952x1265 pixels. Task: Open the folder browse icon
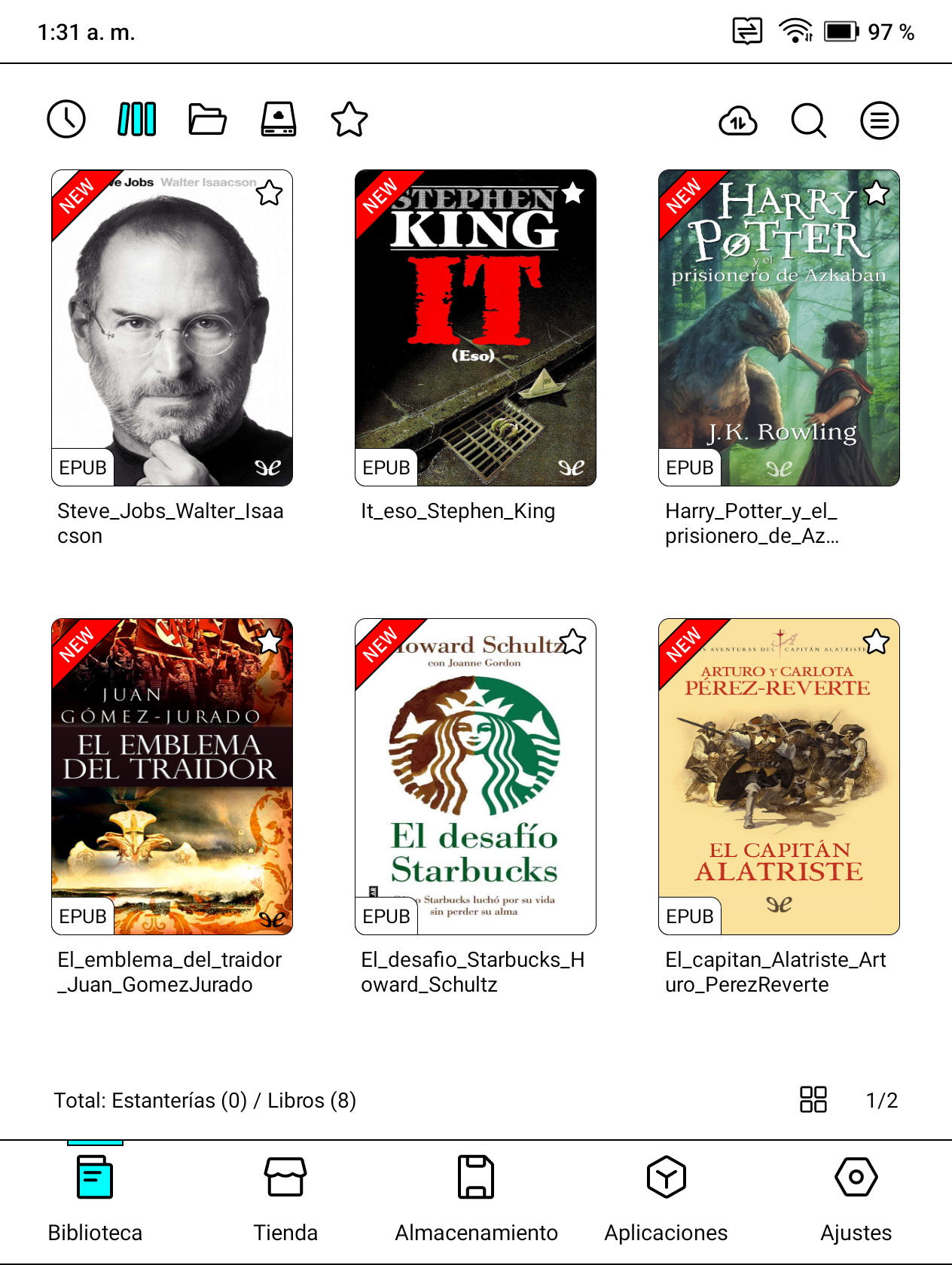coord(207,119)
